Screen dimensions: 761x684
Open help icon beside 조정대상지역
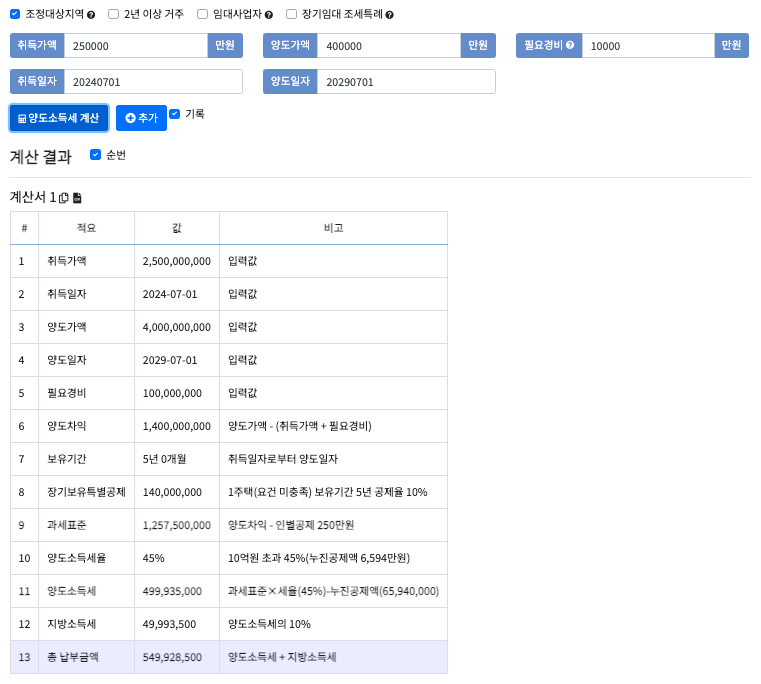(x=91, y=15)
